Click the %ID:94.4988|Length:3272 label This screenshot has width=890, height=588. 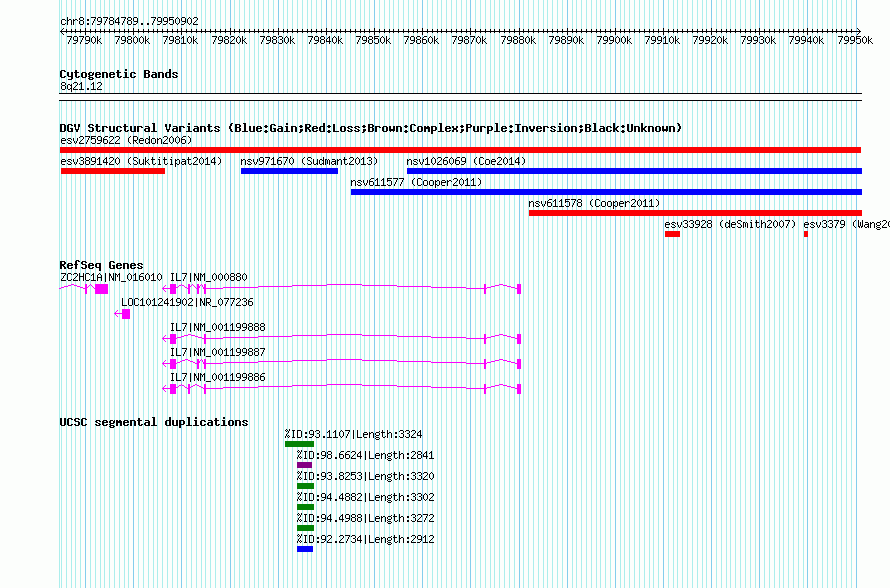(366, 518)
